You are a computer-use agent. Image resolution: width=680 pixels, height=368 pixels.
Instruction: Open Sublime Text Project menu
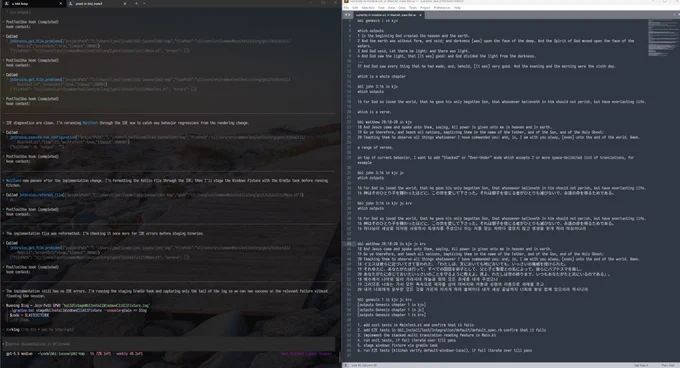[425, 8]
